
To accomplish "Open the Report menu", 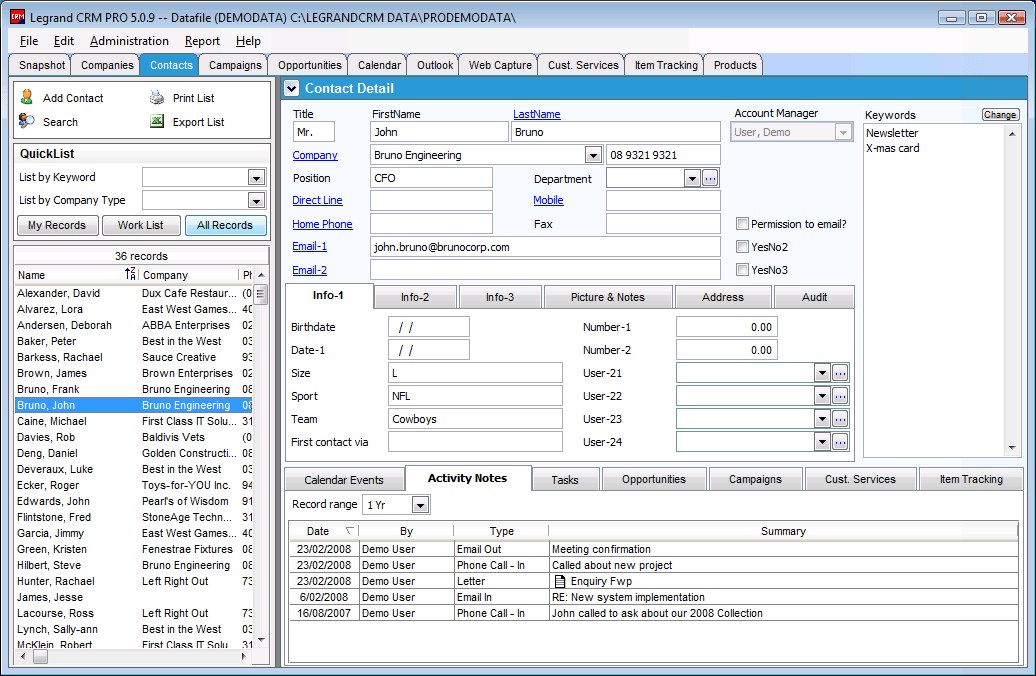I will click(x=202, y=41).
